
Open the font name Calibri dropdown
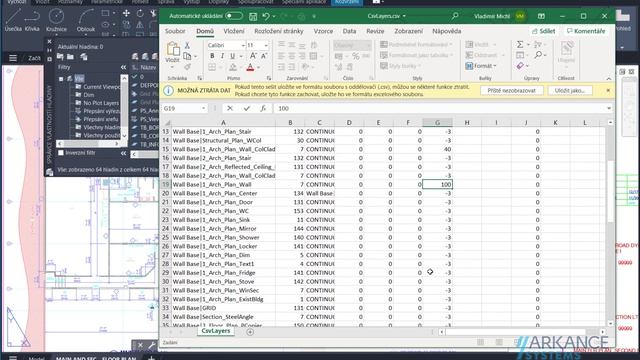point(243,45)
